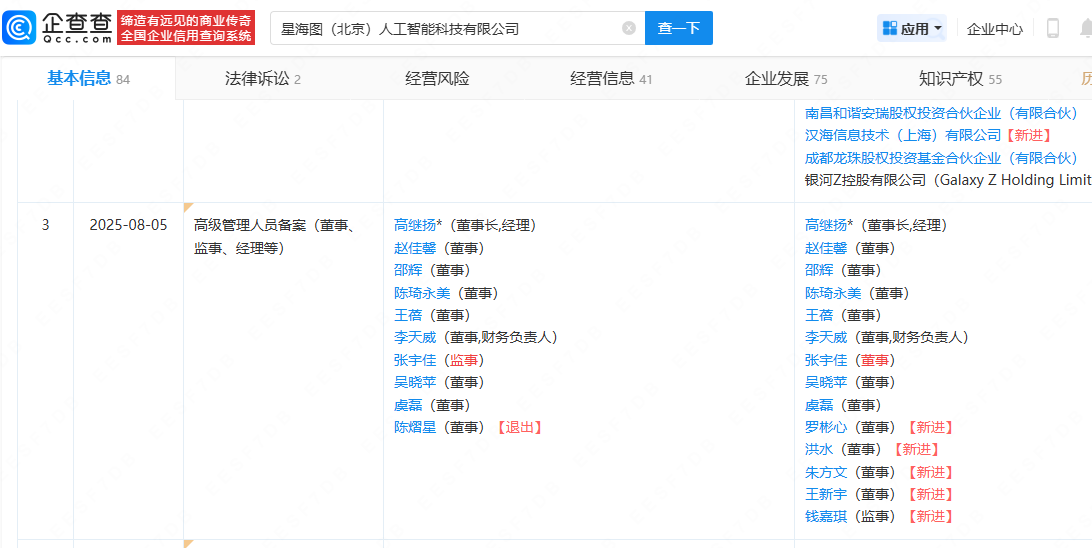1092x548 pixels.
Task: Open 罗彬心 newly added director link
Action: pyautogui.click(x=826, y=428)
